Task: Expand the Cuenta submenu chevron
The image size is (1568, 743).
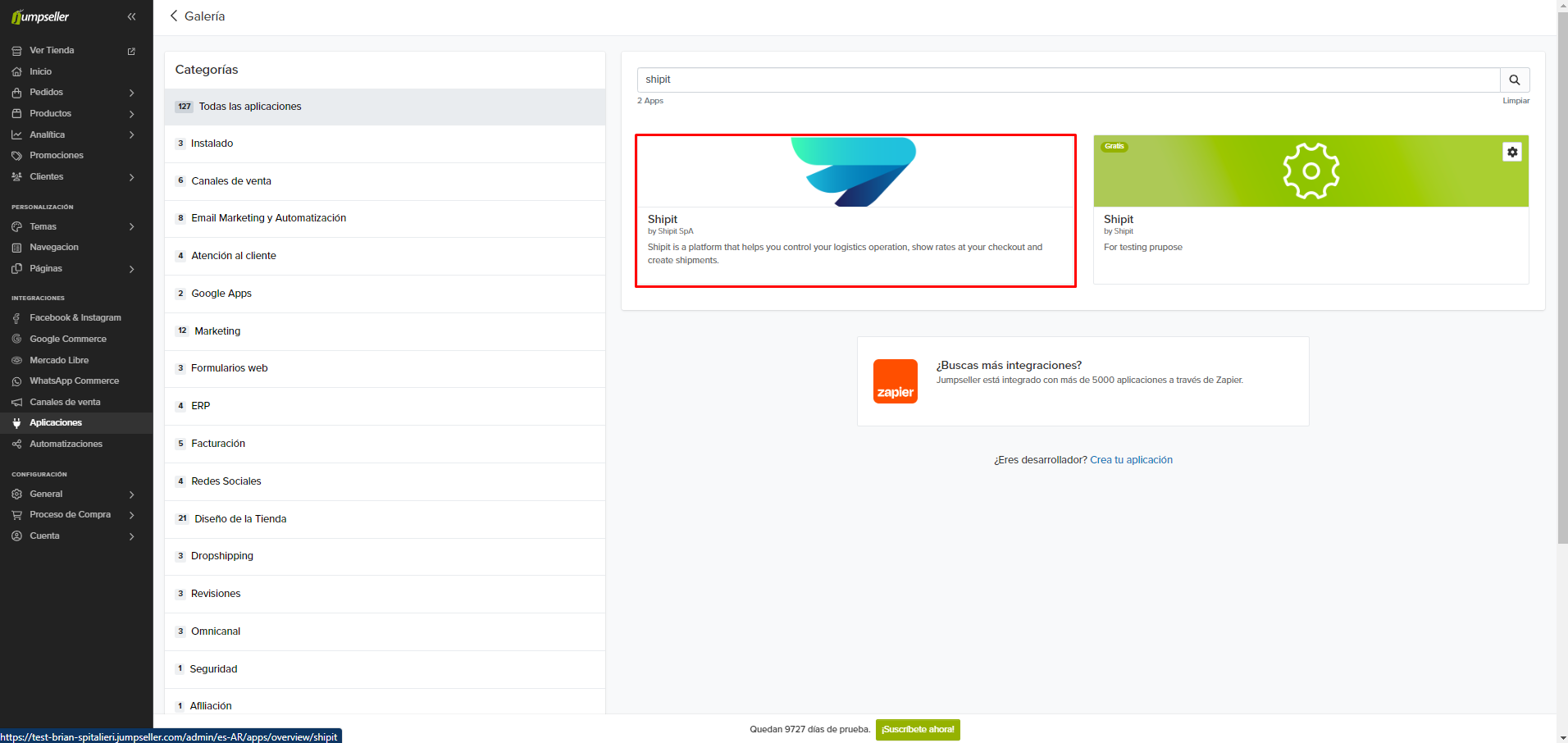Action: tap(132, 536)
